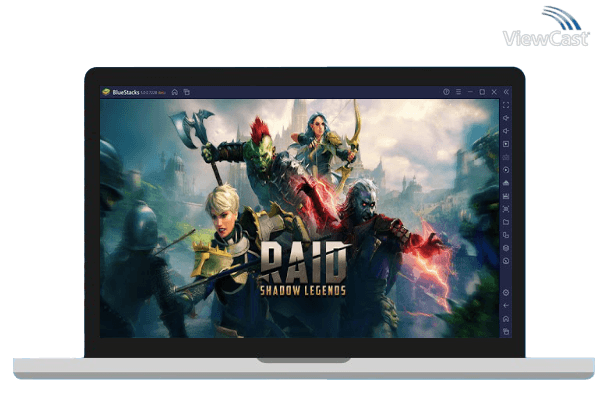The width and height of the screenshot is (602, 414).
Task: Open the BlueStacks home screen from title bar
Action: (x=175, y=92)
